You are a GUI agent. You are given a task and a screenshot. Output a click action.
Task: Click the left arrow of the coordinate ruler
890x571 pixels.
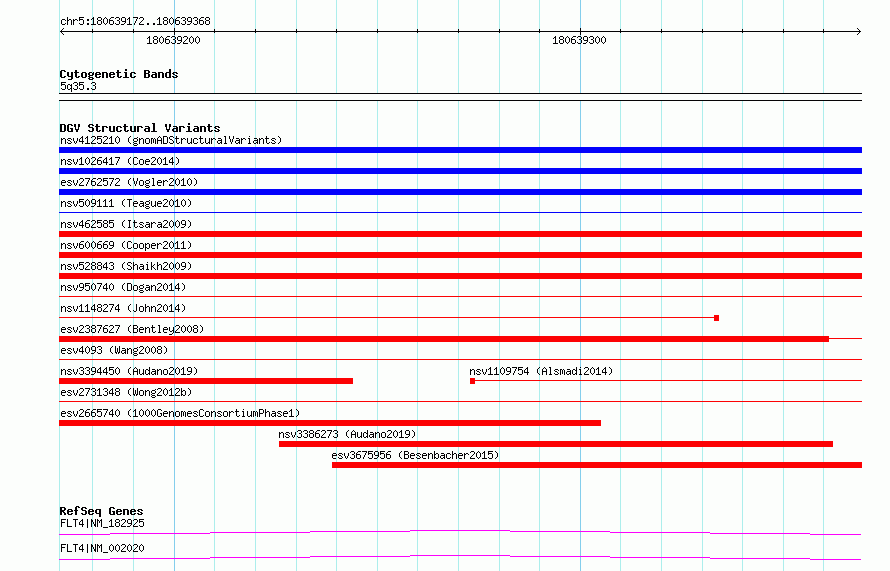pos(62,32)
